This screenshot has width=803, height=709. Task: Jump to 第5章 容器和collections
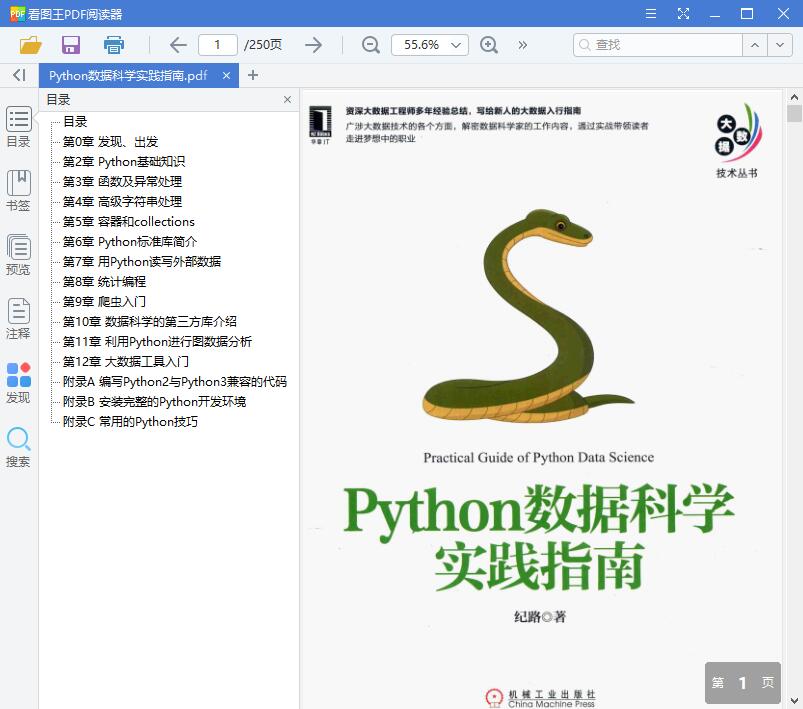click(129, 221)
